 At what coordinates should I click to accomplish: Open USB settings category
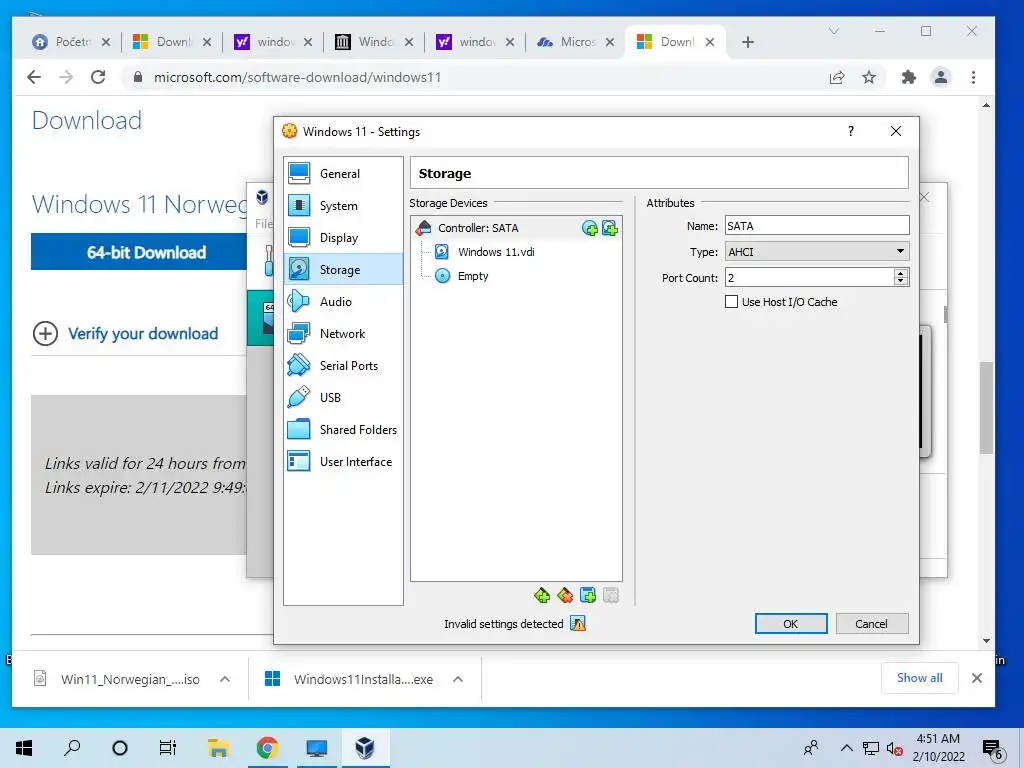click(x=343, y=398)
